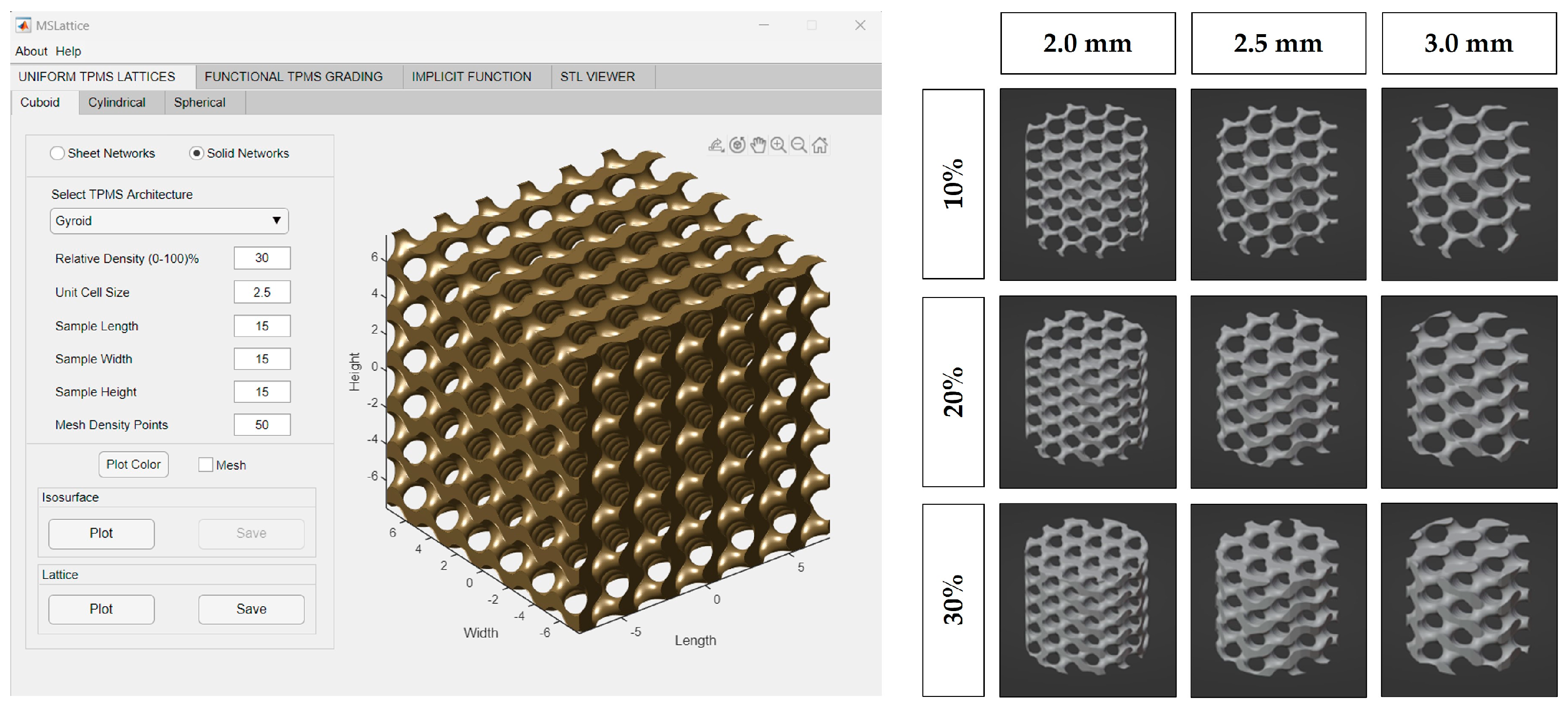Viewport: 1568px width, 713px height.
Task: Select the Sheet Networks radio button
Action: pyautogui.click(x=58, y=153)
